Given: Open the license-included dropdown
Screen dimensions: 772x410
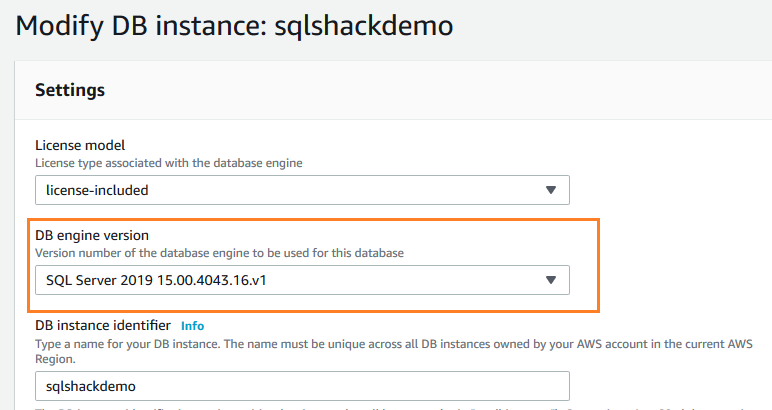Looking at the screenshot, I should coord(302,190).
